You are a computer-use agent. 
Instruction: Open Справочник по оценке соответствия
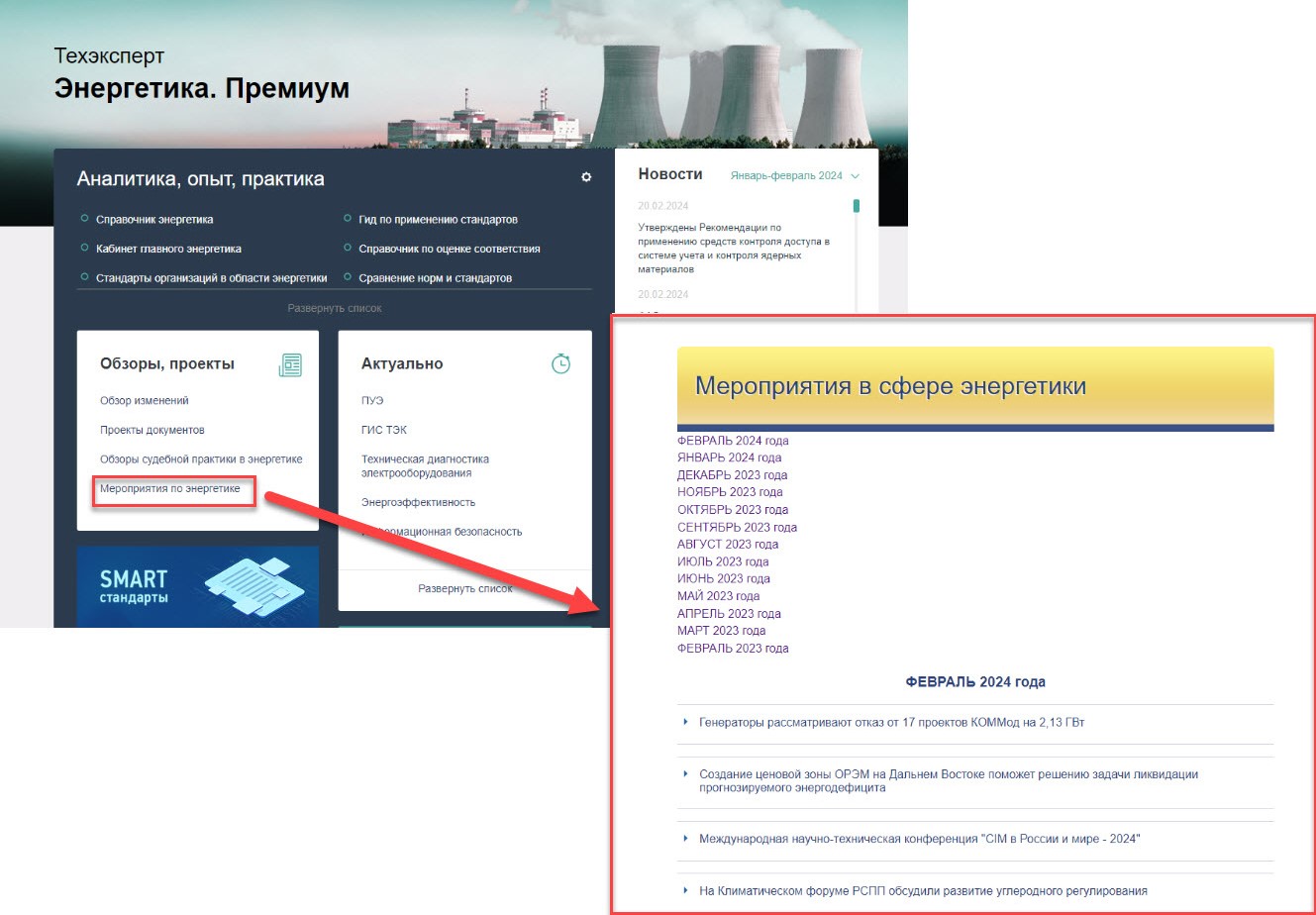coord(450,249)
